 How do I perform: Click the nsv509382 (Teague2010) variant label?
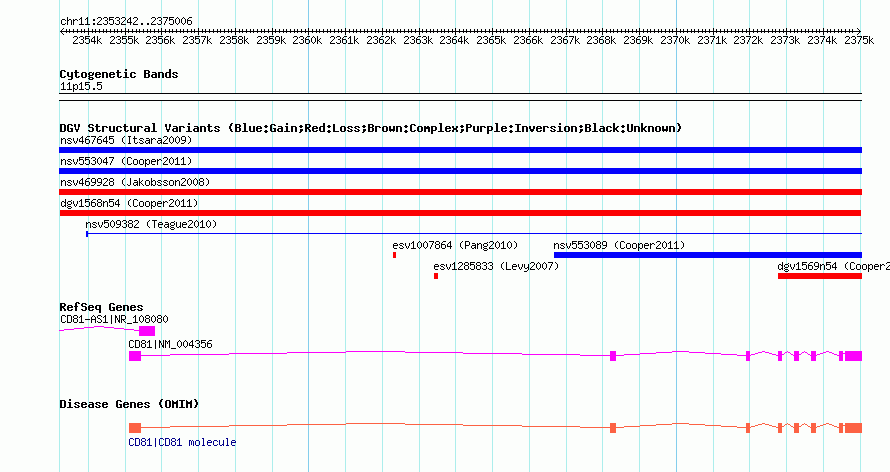pyautogui.click(x=151, y=224)
